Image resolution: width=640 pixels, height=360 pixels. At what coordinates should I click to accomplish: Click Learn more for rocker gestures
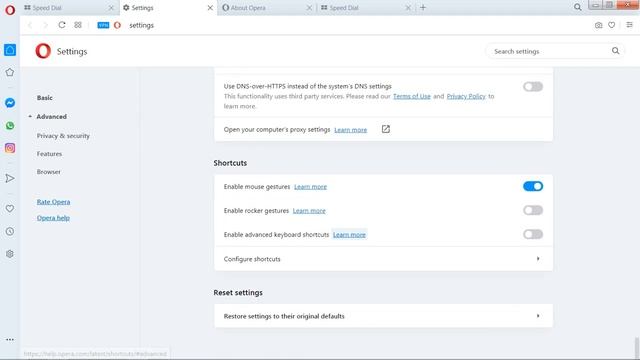[x=309, y=211]
